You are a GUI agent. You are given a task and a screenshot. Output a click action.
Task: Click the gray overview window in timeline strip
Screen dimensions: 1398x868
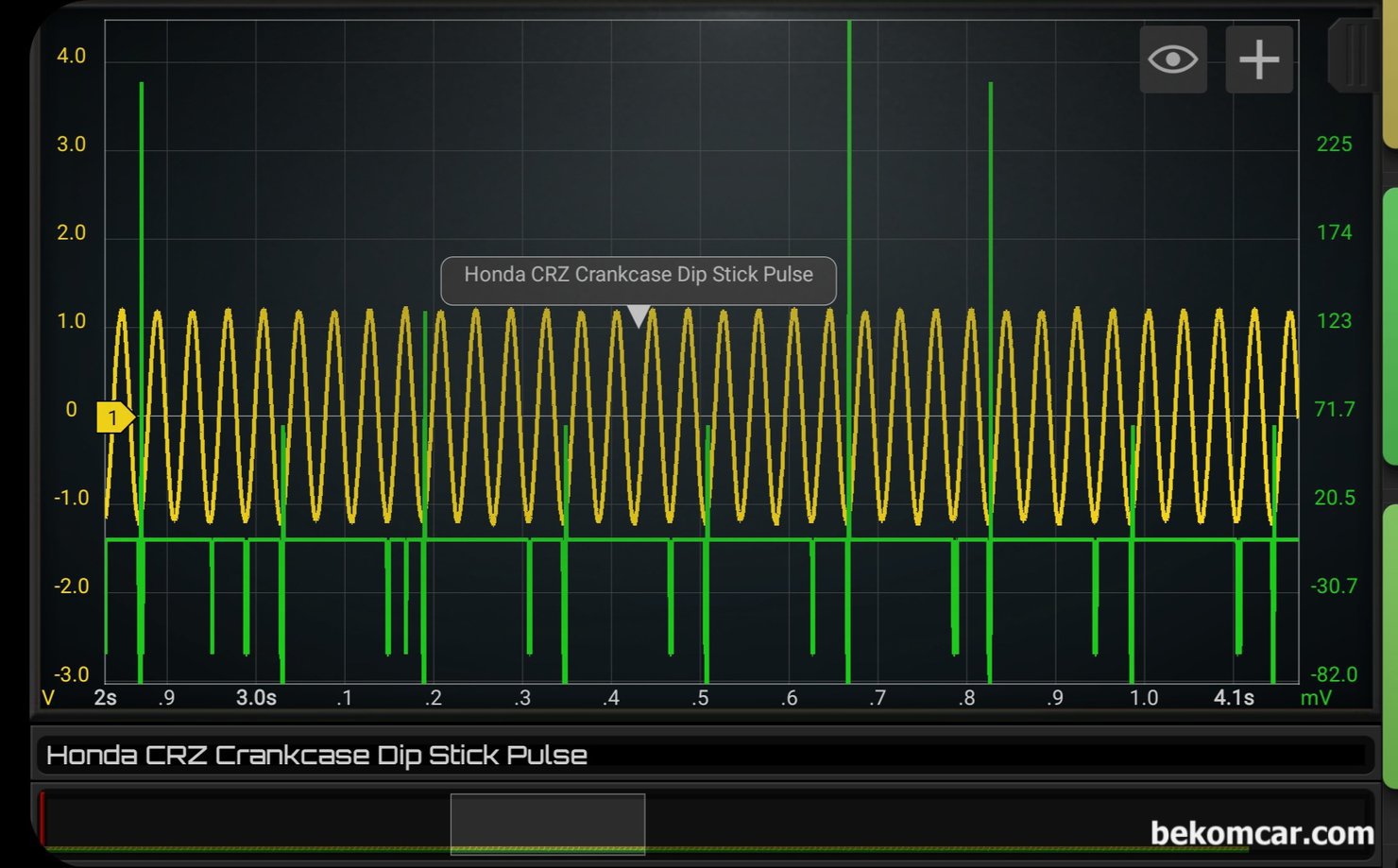(548, 824)
